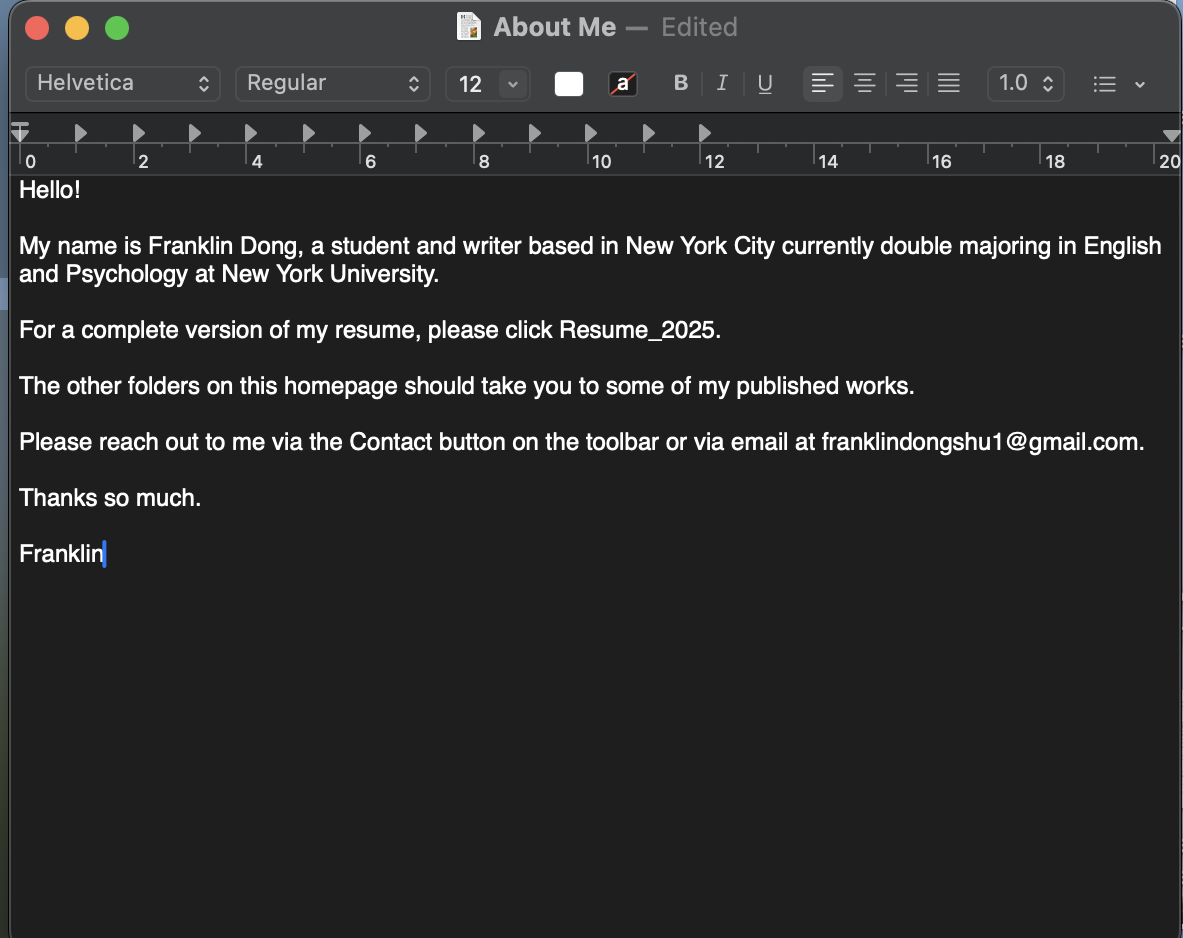Click the tab stop at ruler mark 10
This screenshot has width=1183, height=938.
(x=591, y=134)
